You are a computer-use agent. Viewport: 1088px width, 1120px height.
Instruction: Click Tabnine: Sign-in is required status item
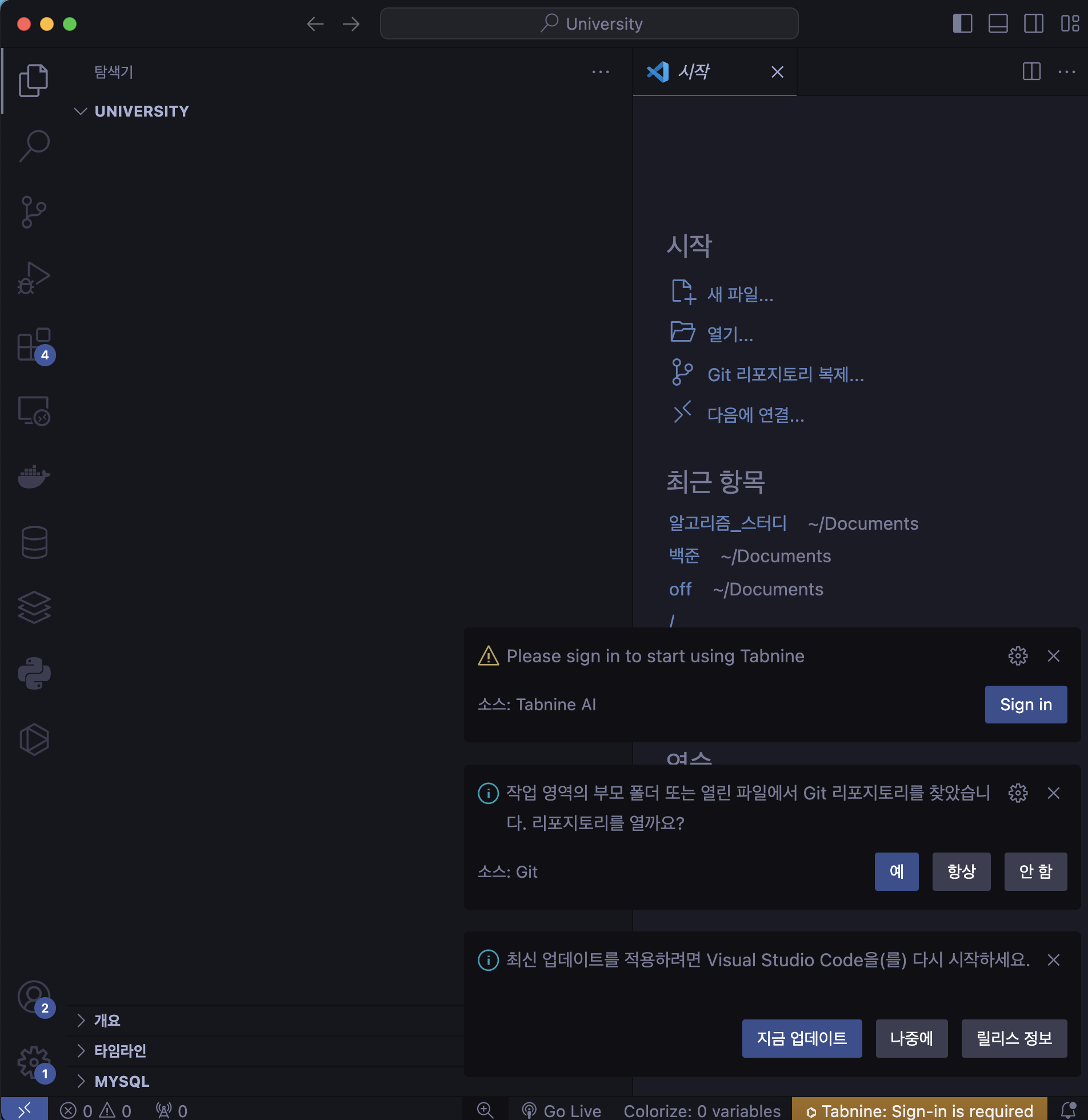pos(919,1110)
